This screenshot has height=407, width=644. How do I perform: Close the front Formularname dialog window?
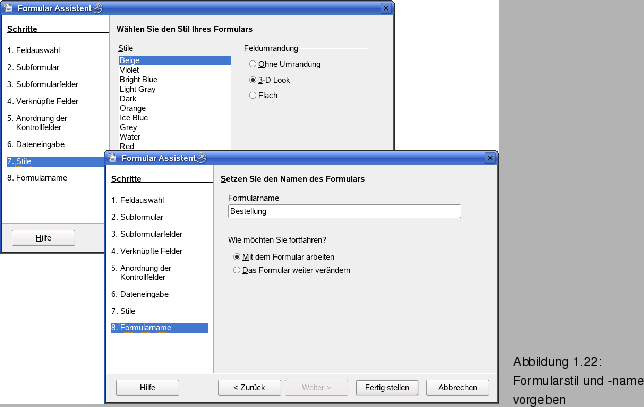point(489,158)
